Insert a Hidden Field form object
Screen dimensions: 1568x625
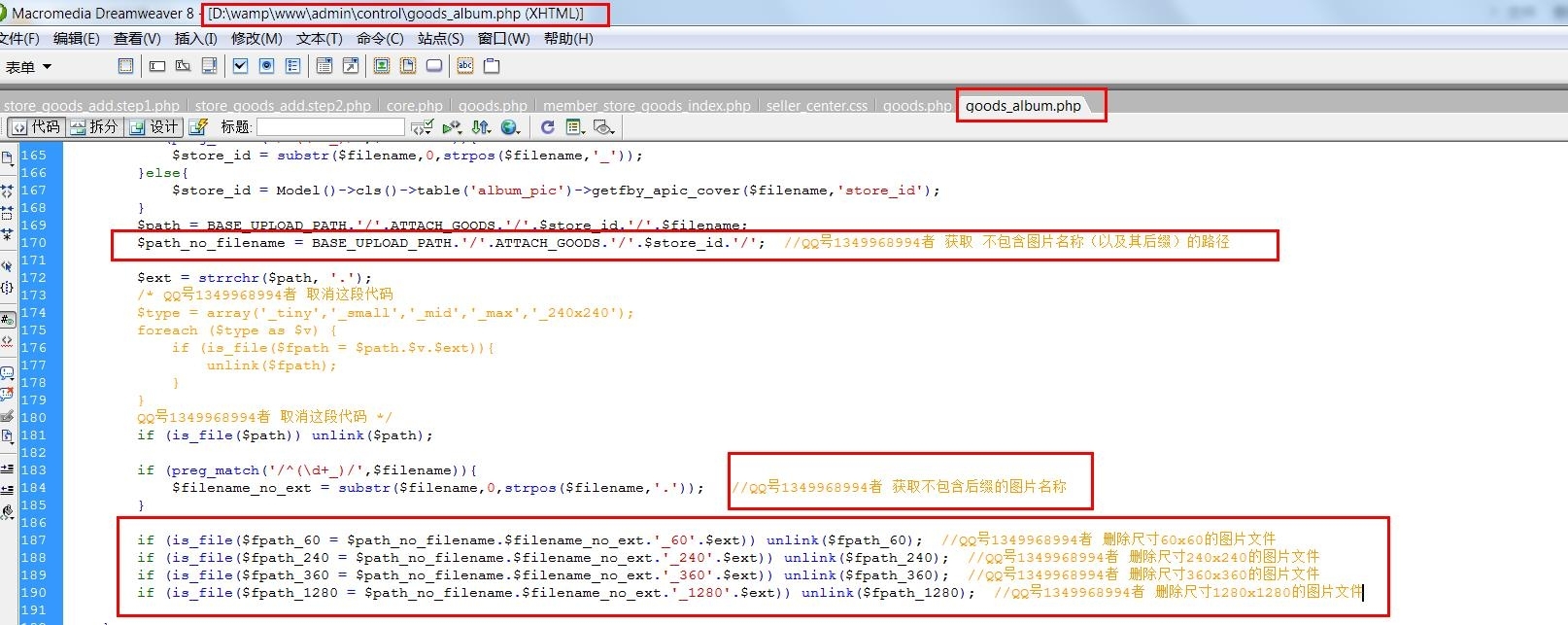(183, 66)
